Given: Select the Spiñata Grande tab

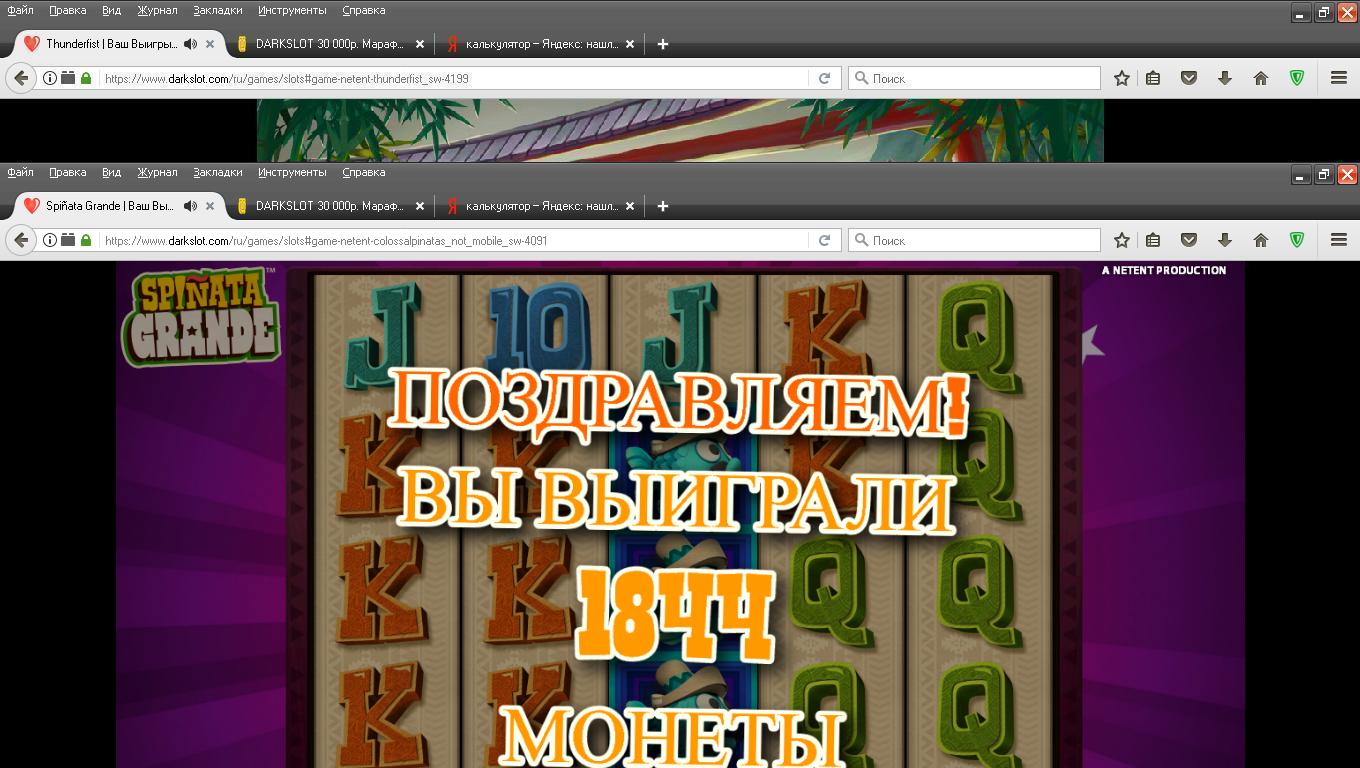Looking at the screenshot, I should (110, 206).
